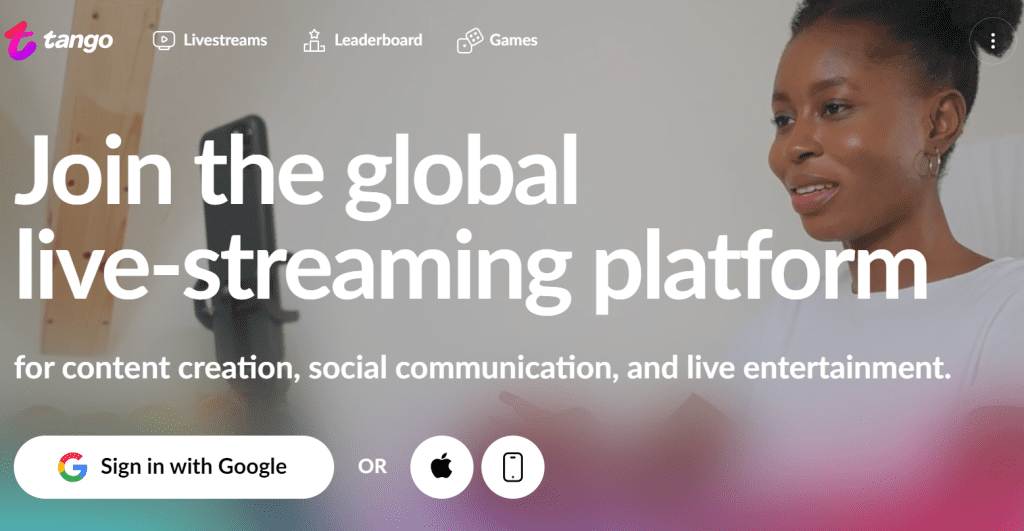Sign in with Google button

[x=174, y=467]
